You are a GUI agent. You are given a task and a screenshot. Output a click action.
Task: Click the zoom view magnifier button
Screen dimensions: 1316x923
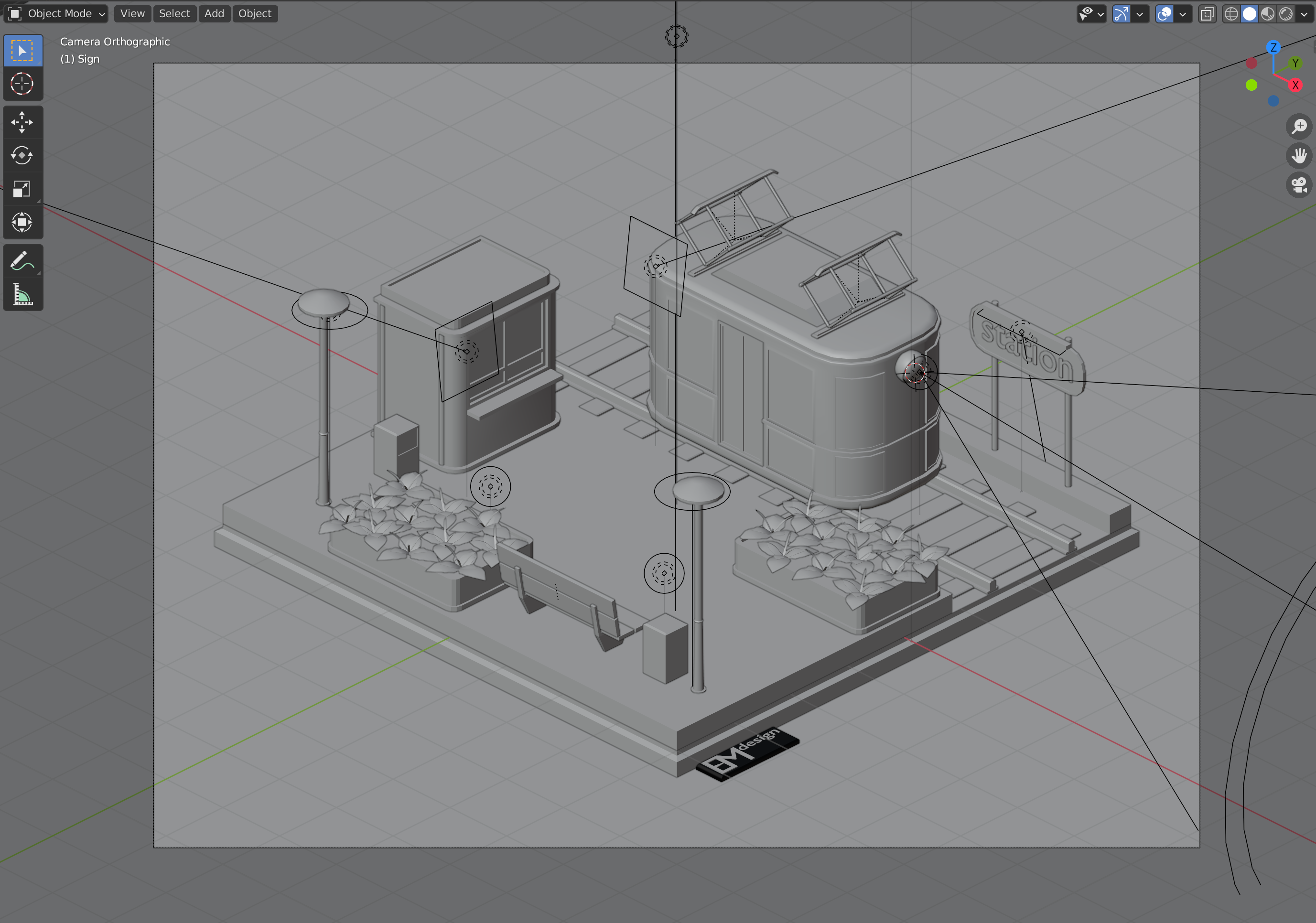click(x=1299, y=126)
